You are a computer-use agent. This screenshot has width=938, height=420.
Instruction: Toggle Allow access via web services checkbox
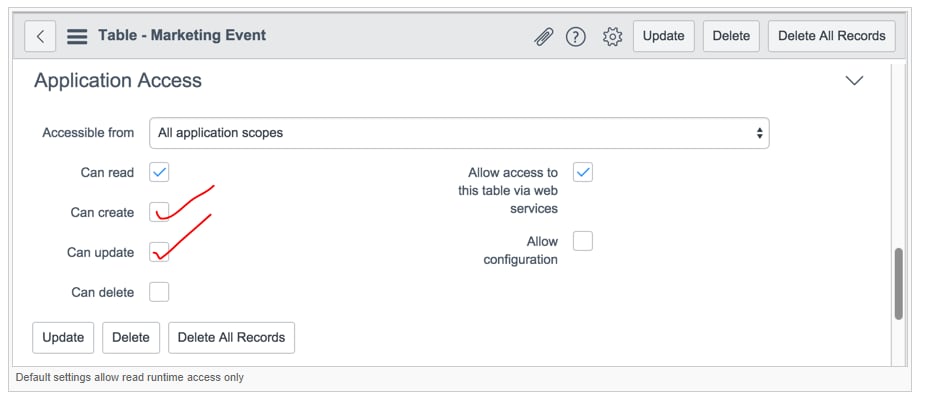(583, 172)
